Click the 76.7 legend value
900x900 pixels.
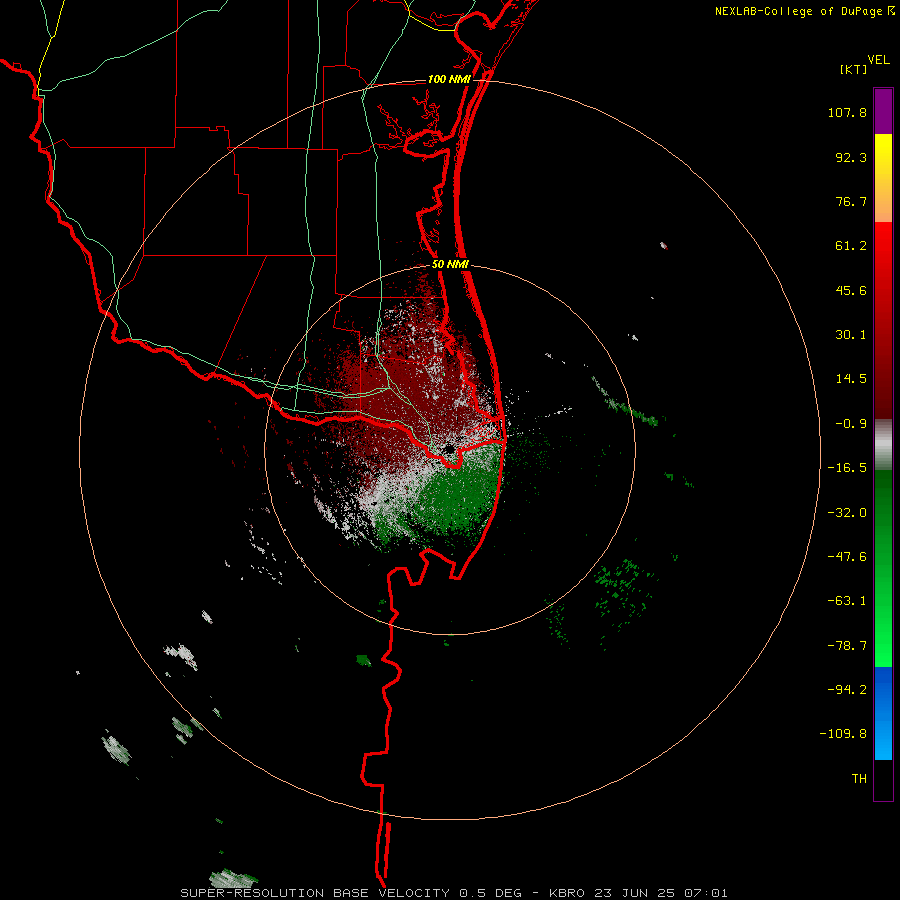click(x=851, y=201)
